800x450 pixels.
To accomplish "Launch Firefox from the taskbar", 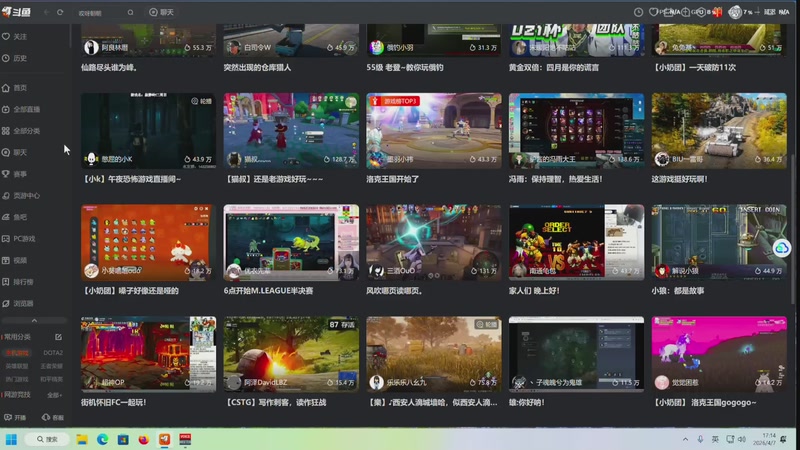I will (143, 439).
